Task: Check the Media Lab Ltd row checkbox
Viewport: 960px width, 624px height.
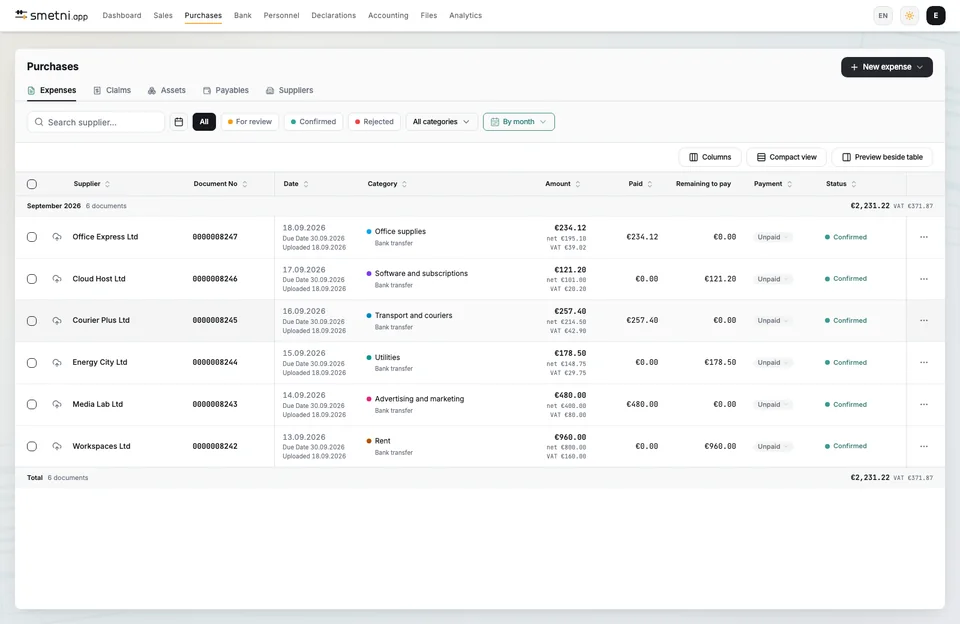Action: 32,404
